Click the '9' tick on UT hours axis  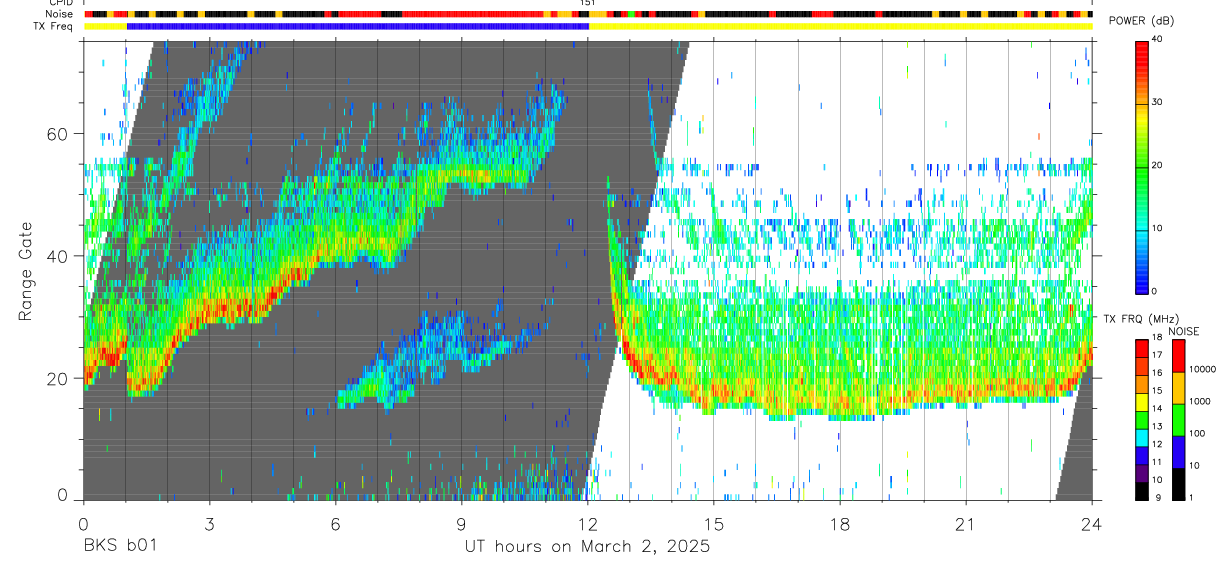[x=461, y=524]
